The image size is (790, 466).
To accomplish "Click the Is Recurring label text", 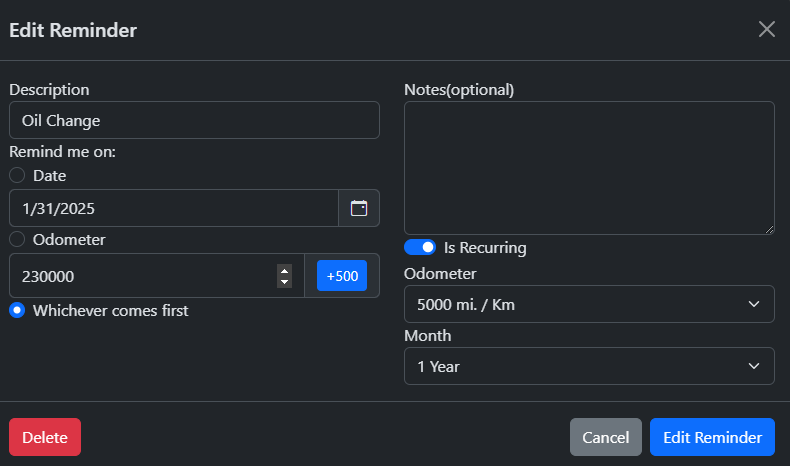I will [485, 247].
